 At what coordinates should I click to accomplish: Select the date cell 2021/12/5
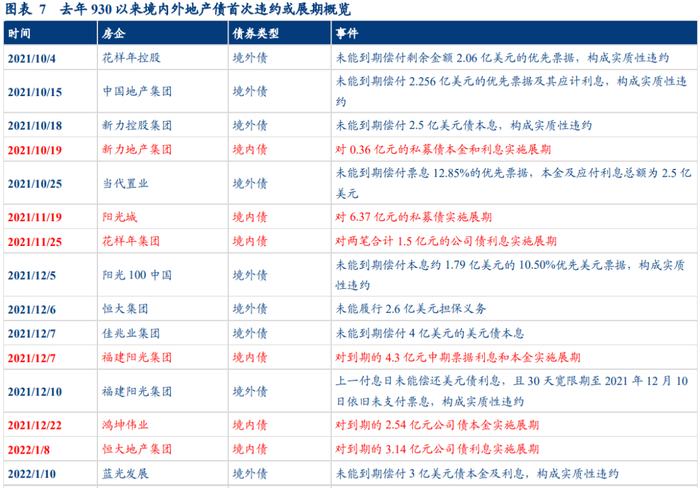tap(32, 275)
